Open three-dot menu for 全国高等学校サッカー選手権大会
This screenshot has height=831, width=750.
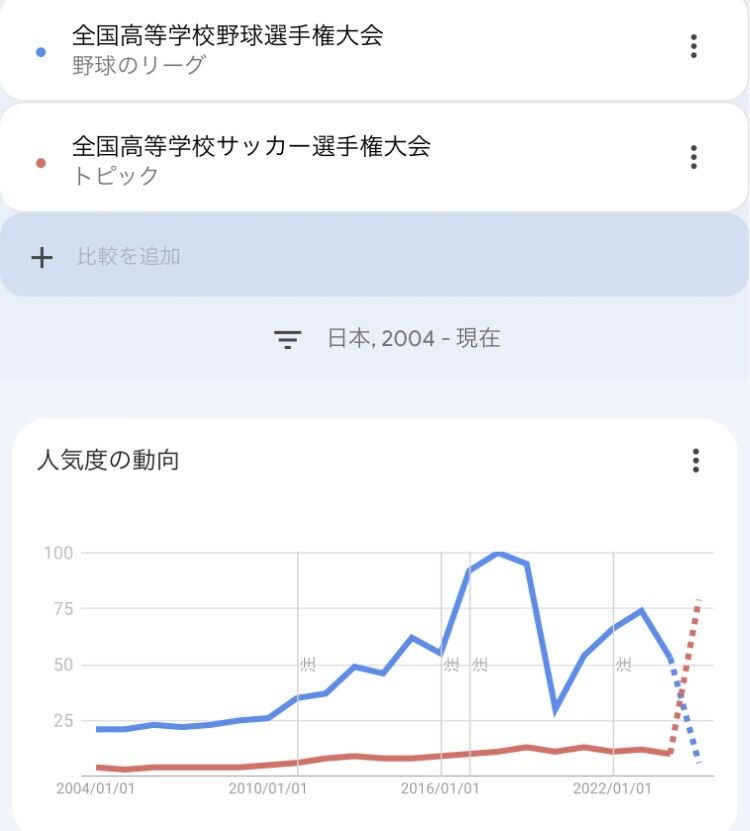tap(693, 157)
